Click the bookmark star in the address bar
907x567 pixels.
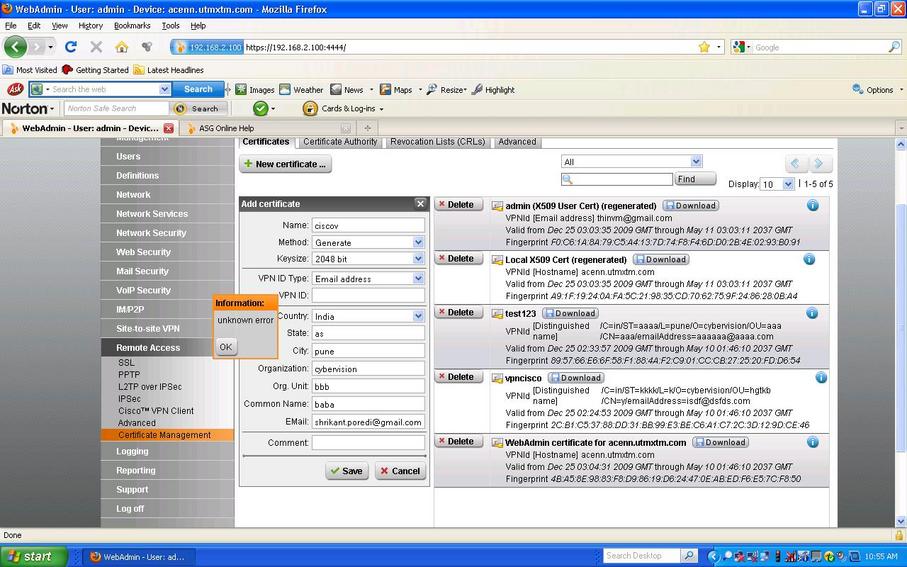click(704, 47)
